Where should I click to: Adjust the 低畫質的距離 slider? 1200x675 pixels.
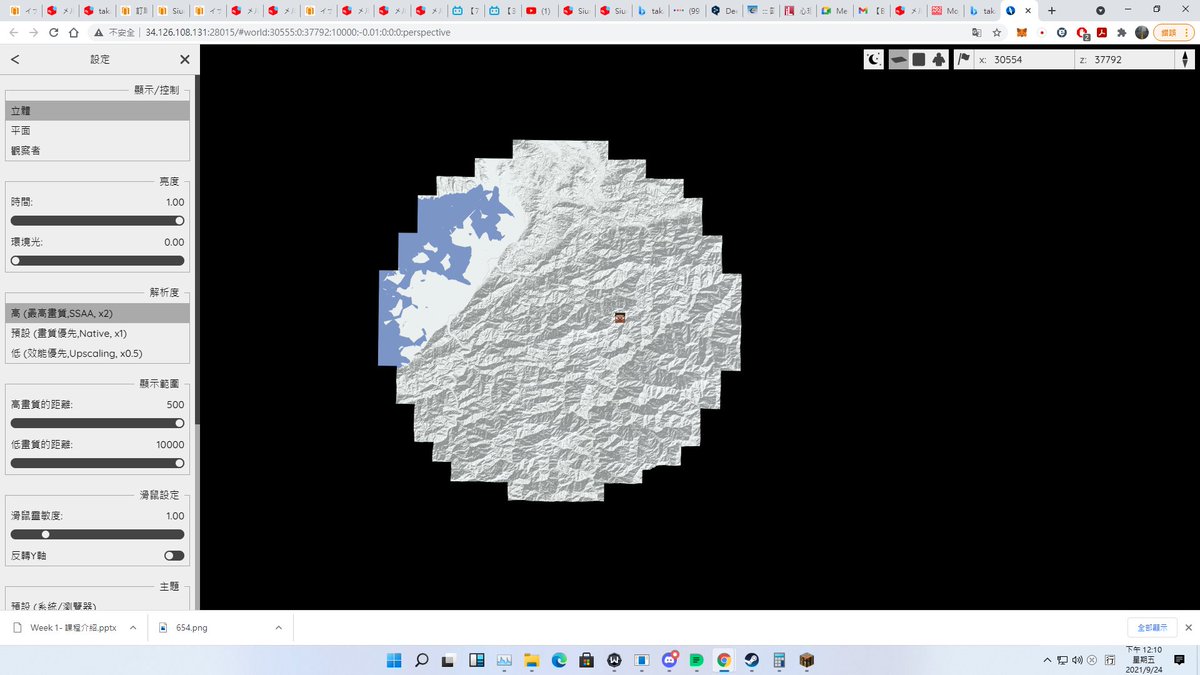tap(97, 463)
